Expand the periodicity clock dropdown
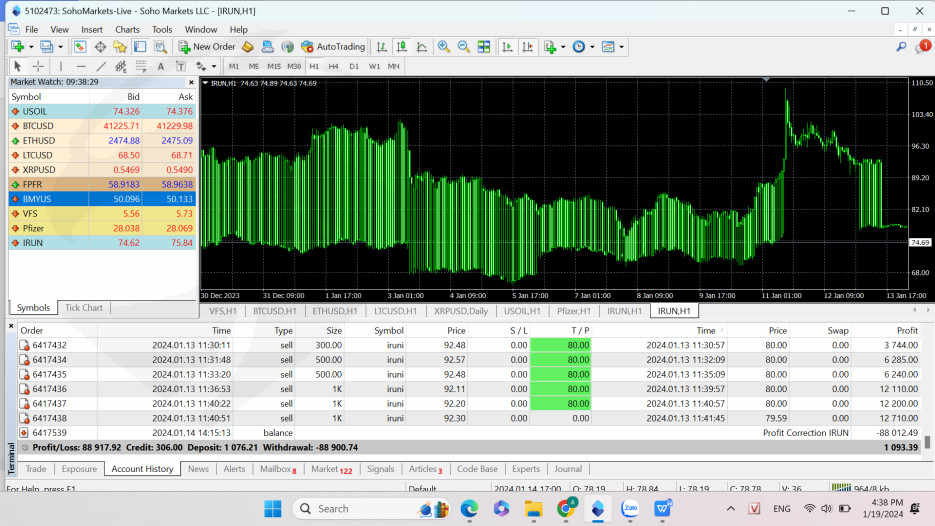 593,47
